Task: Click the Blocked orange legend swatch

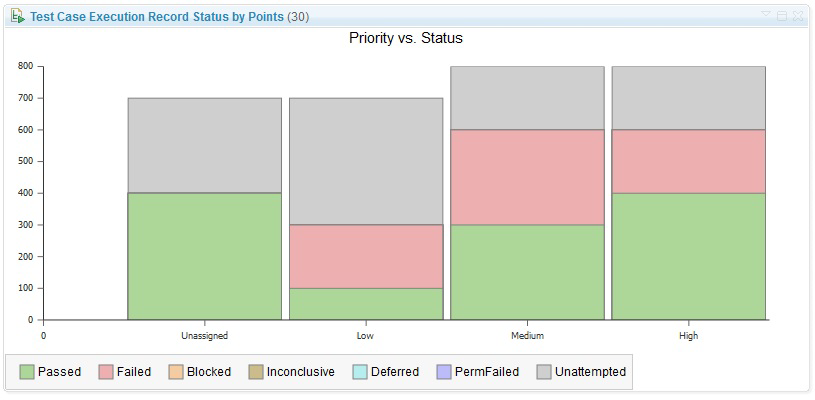Action: (176, 372)
